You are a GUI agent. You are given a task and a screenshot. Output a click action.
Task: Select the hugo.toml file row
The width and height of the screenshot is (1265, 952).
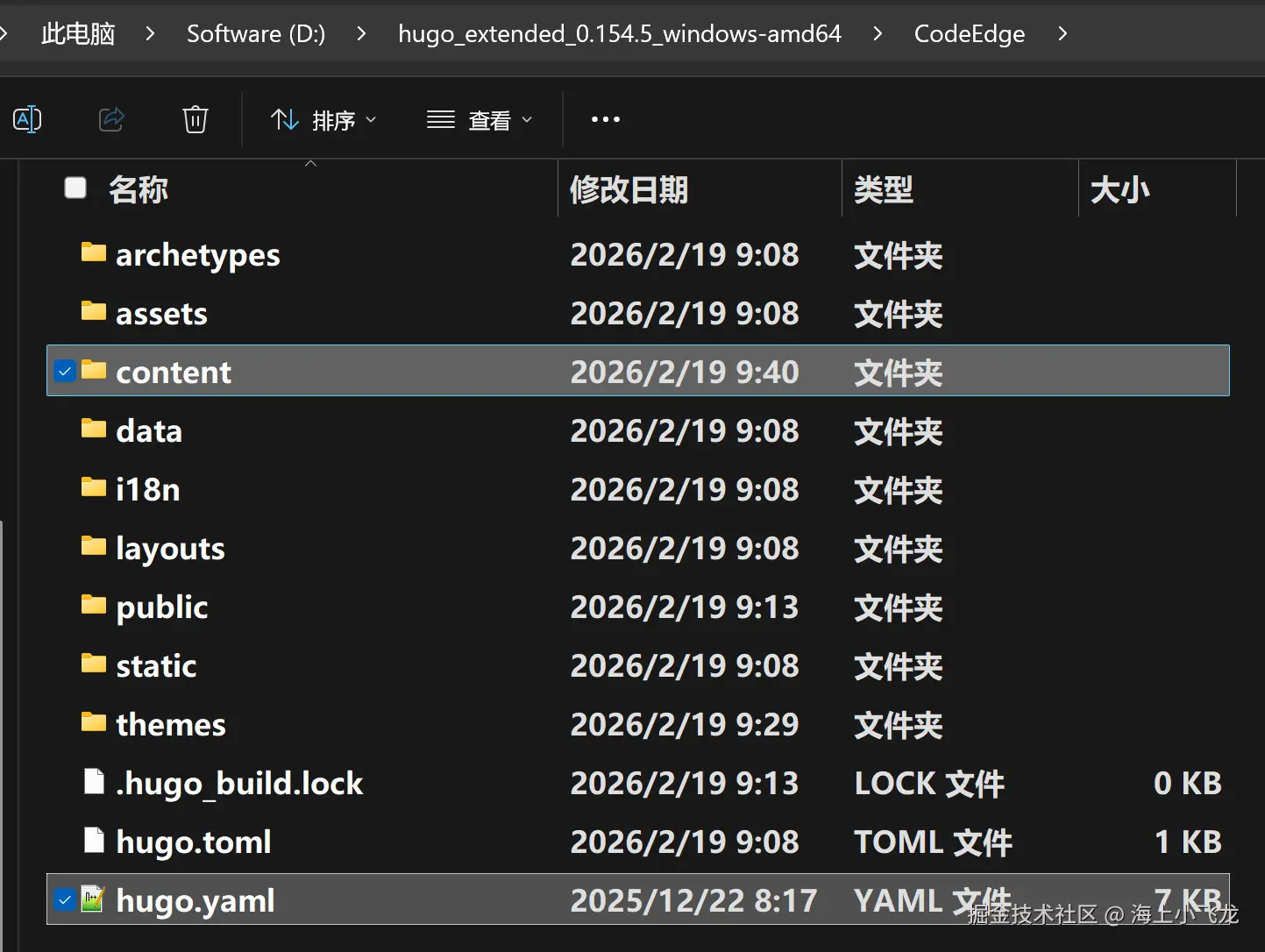click(638, 842)
